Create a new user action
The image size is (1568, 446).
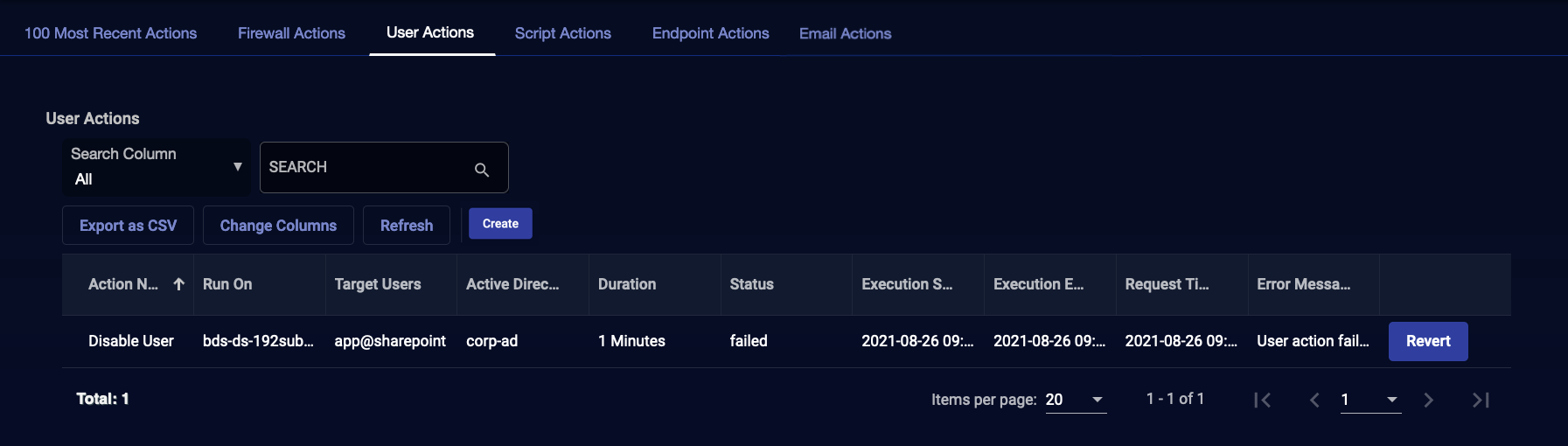[500, 224]
